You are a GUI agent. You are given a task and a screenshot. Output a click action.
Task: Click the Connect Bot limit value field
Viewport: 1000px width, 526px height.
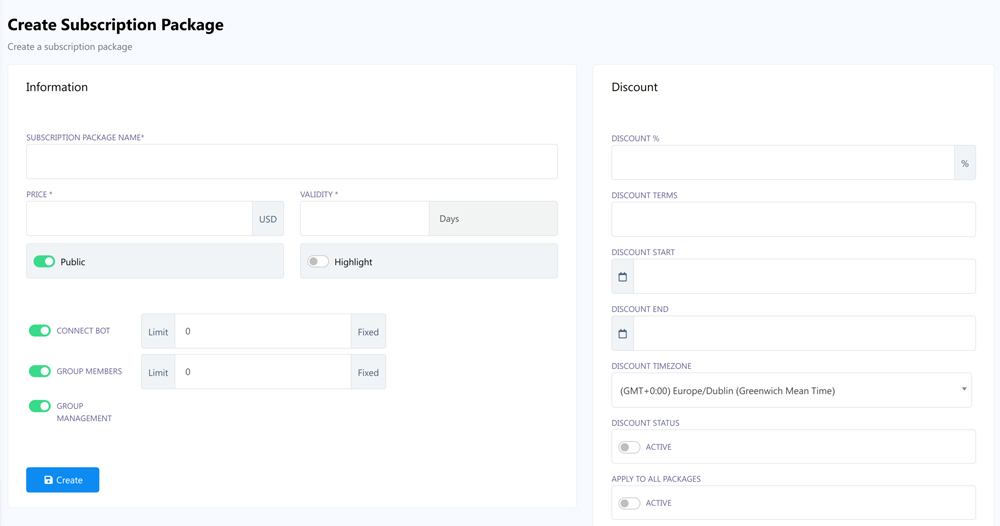pos(262,332)
